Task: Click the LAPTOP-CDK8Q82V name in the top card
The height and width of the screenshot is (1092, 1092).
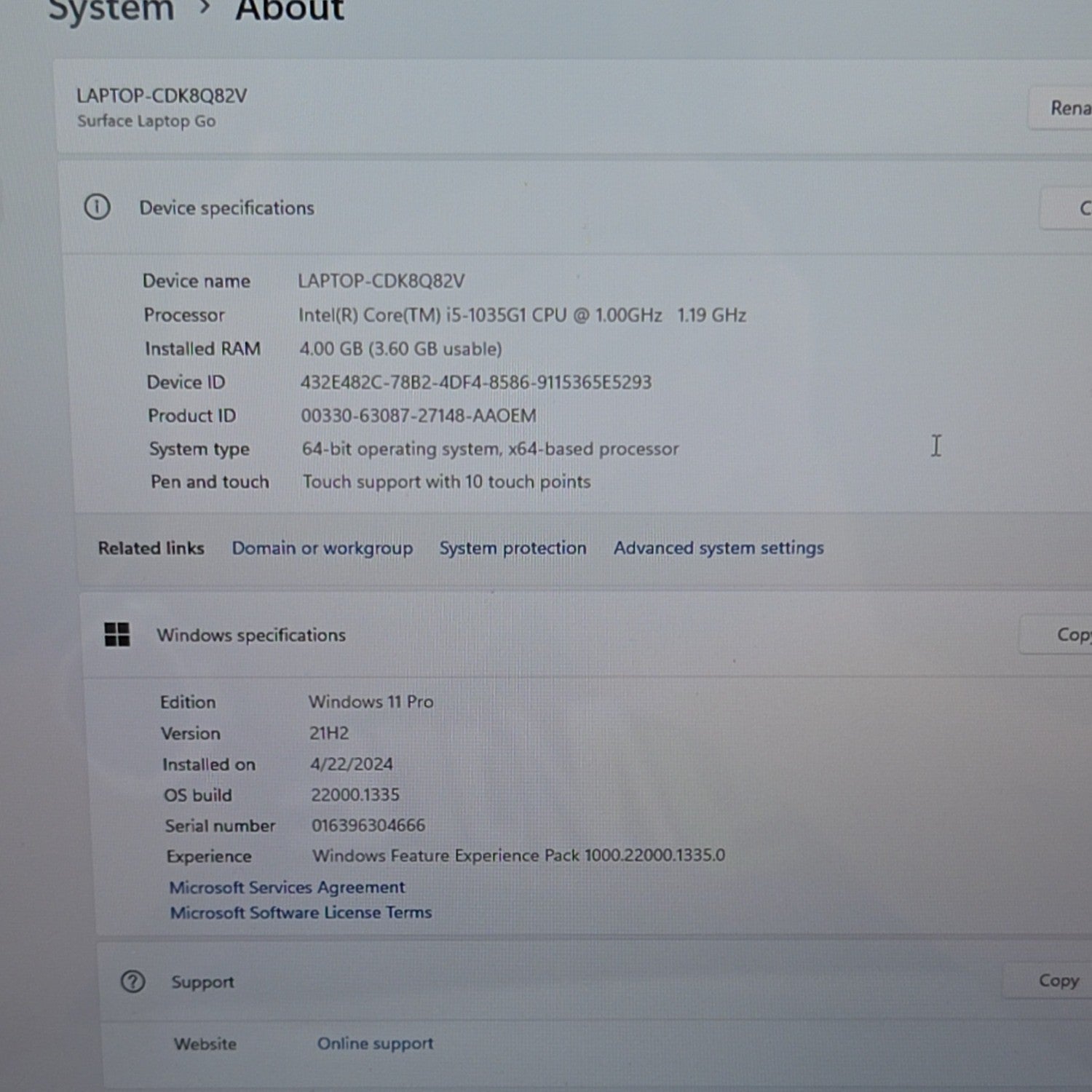Action: [162, 96]
